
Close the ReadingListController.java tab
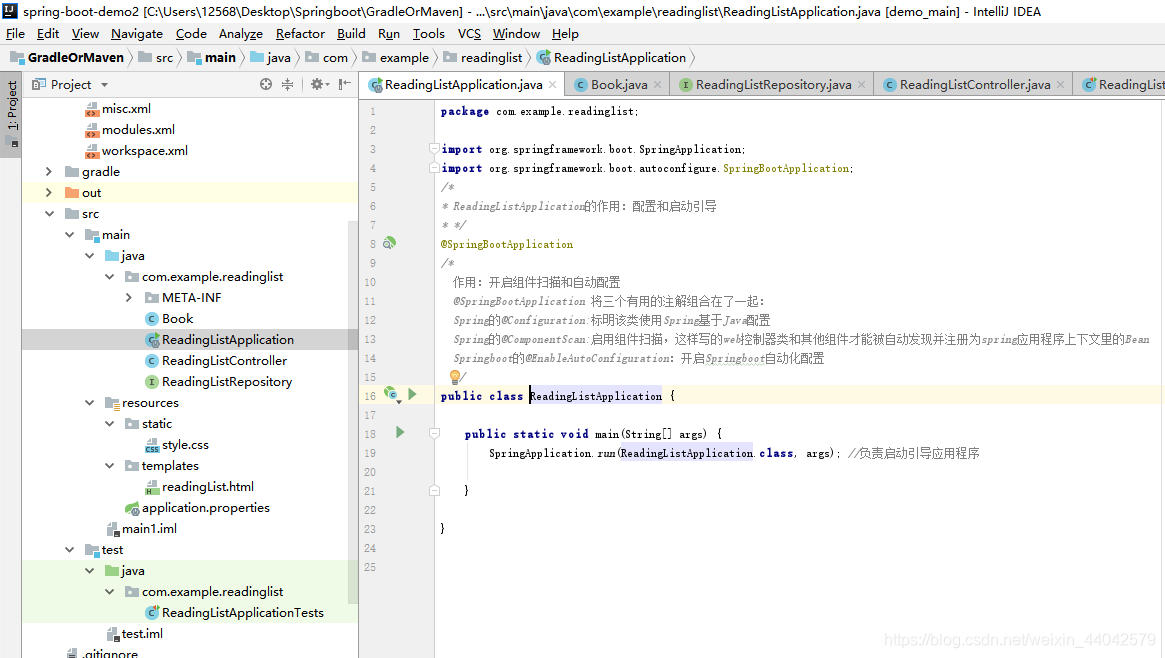tap(1060, 85)
